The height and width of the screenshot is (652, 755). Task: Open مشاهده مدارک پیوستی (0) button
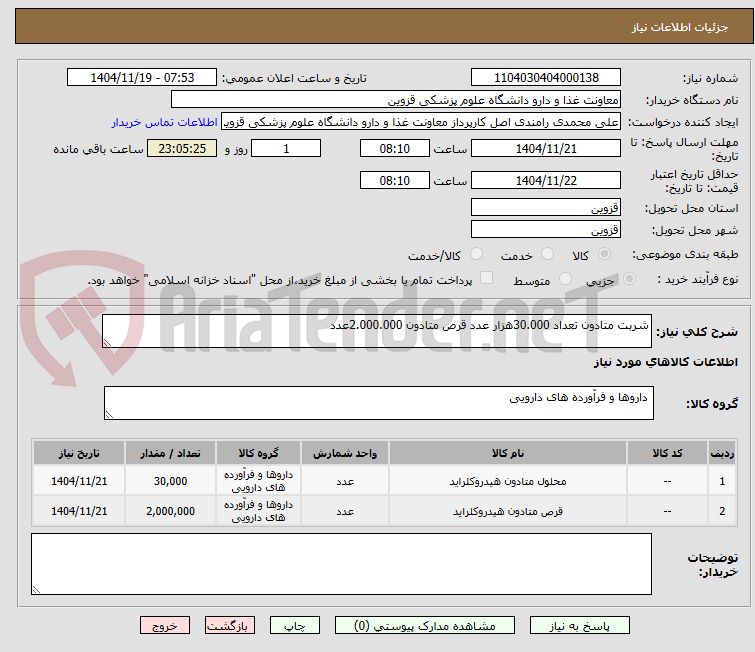pyautogui.click(x=425, y=626)
